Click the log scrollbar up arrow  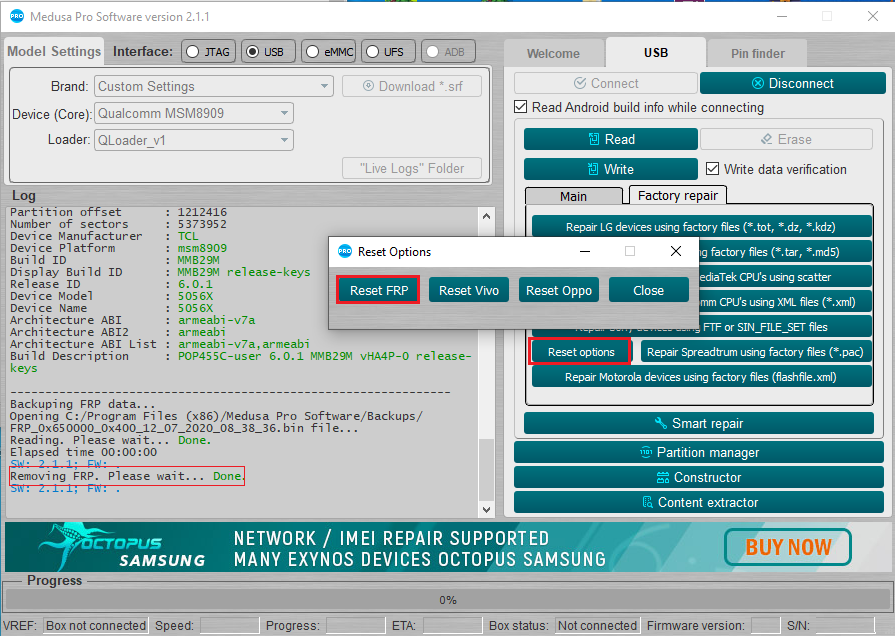(486, 216)
